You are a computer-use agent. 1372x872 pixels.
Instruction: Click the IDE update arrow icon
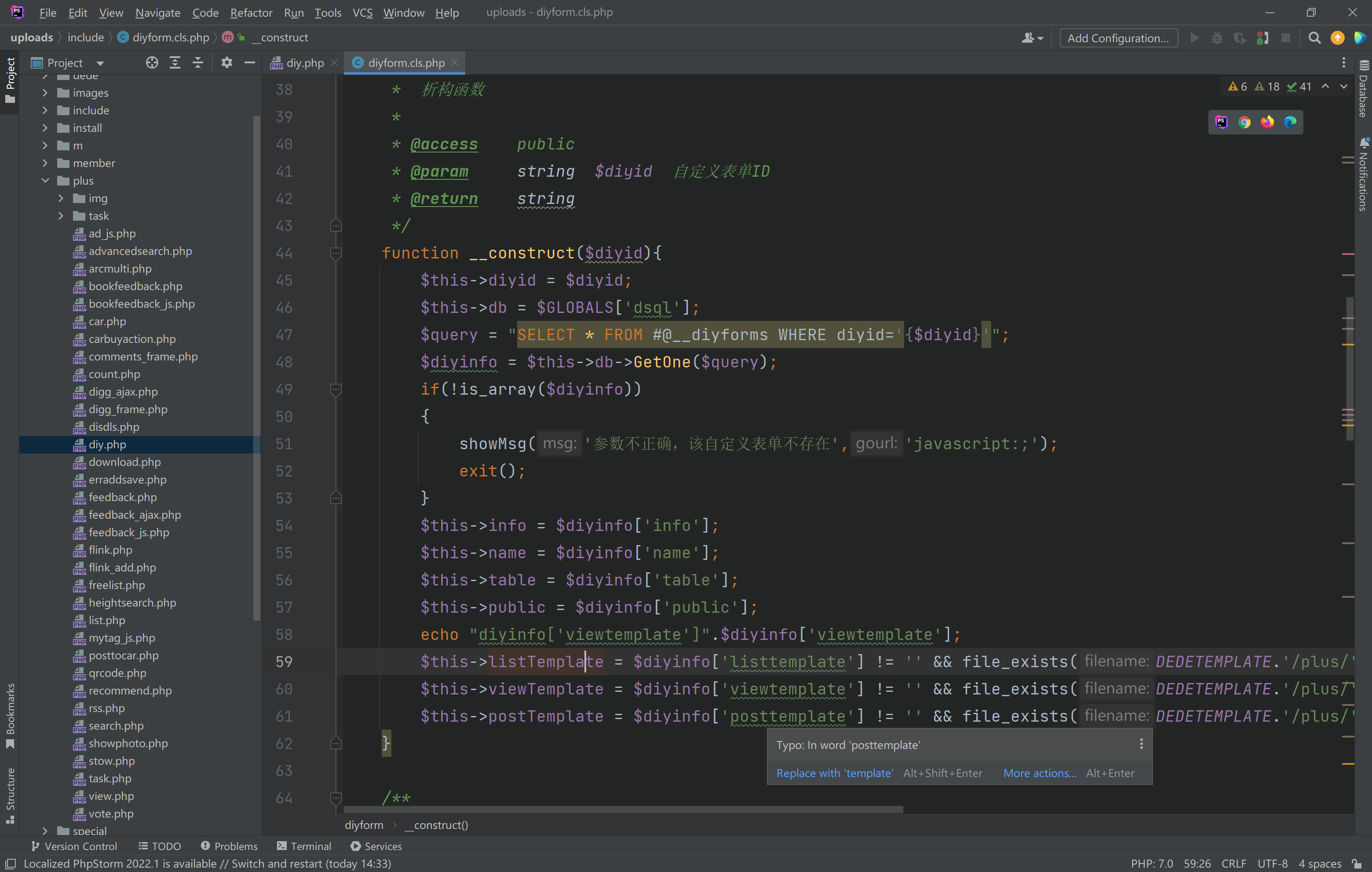pos(1337,38)
